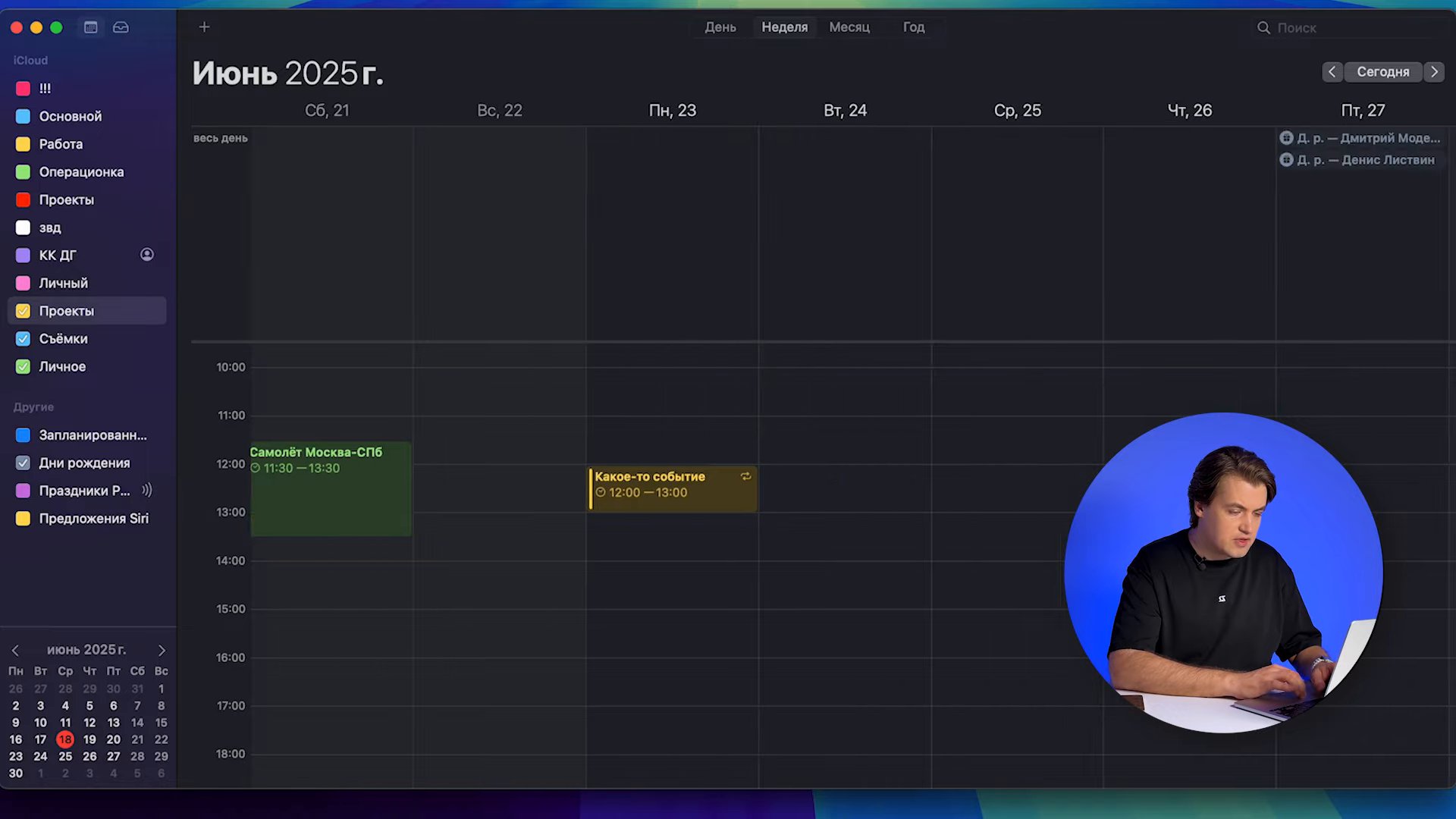Toggle the КК ДГ calendar checkbox
Screen dimensions: 1456x819
(24, 256)
